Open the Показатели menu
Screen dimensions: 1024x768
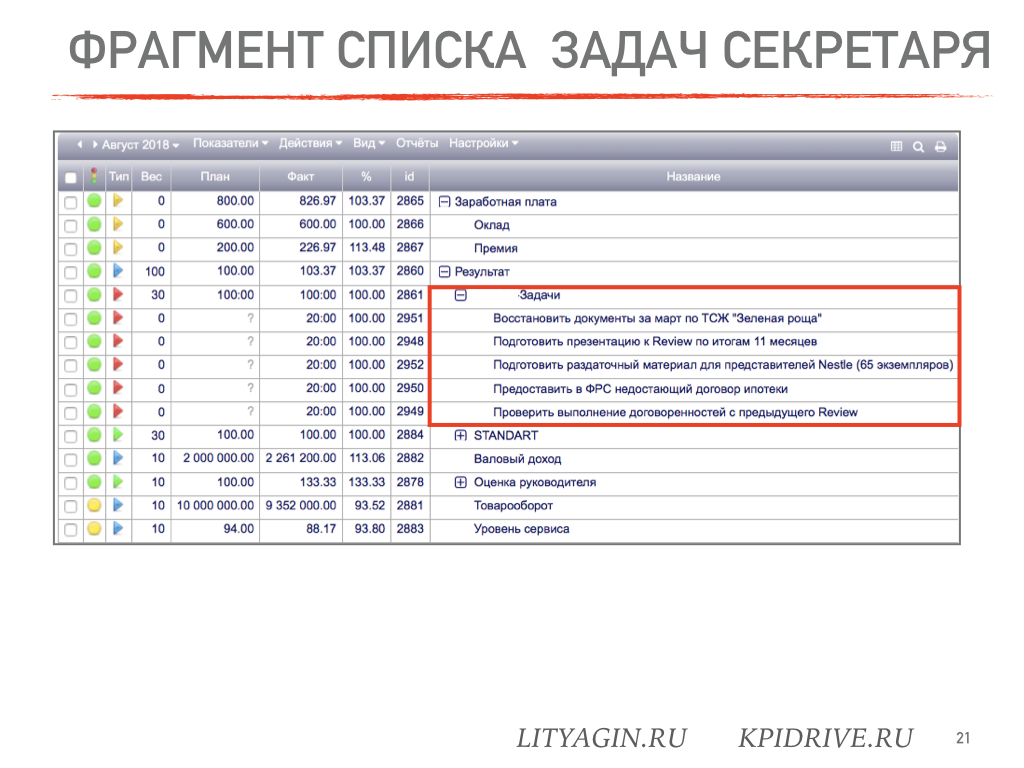231,143
